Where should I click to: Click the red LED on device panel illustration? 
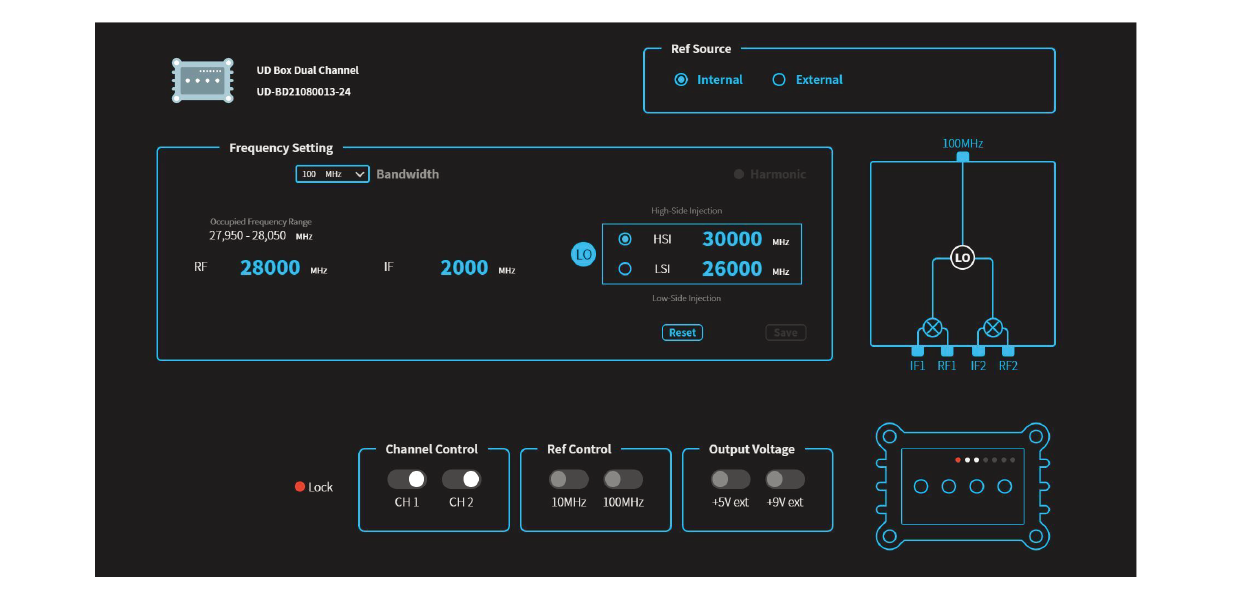coord(958,460)
